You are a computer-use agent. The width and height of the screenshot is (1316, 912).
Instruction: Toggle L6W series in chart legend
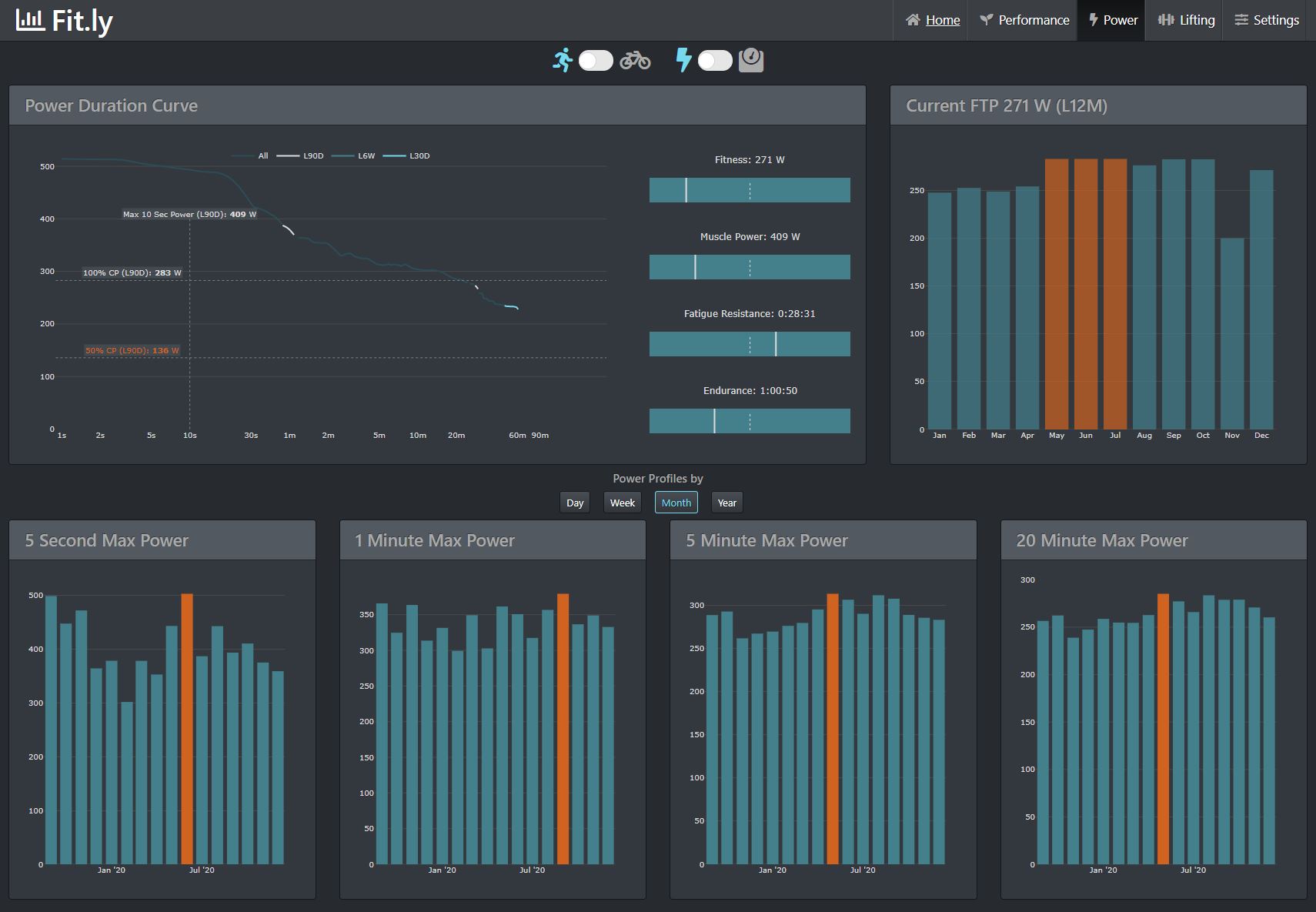(353, 155)
